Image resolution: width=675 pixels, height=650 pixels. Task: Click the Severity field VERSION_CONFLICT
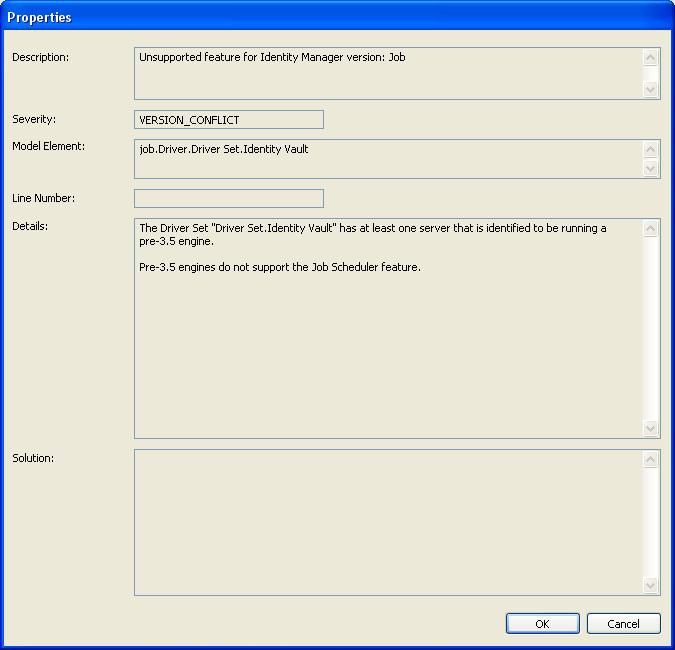pyautogui.click(x=229, y=119)
